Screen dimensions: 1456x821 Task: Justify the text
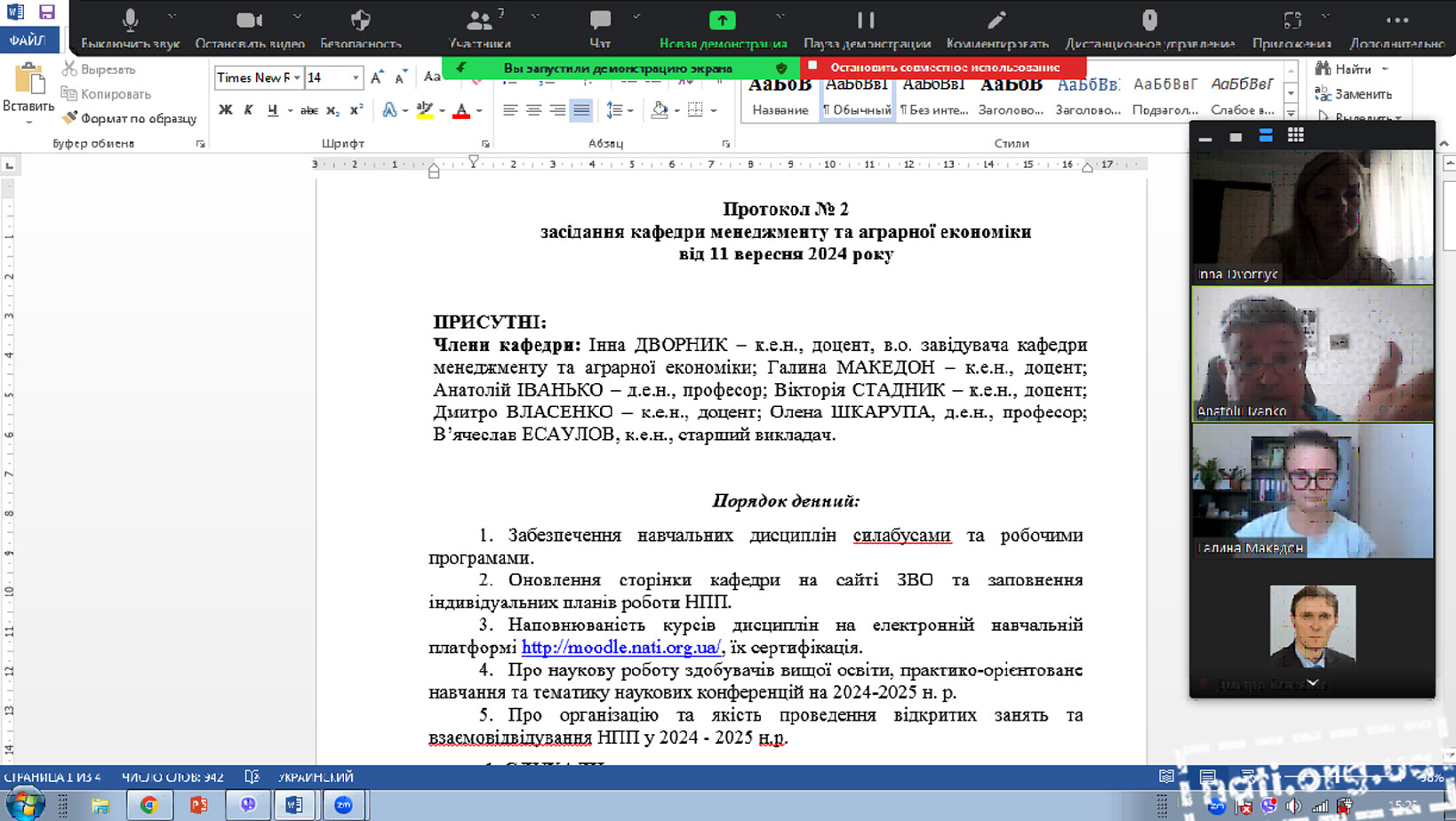click(x=580, y=110)
